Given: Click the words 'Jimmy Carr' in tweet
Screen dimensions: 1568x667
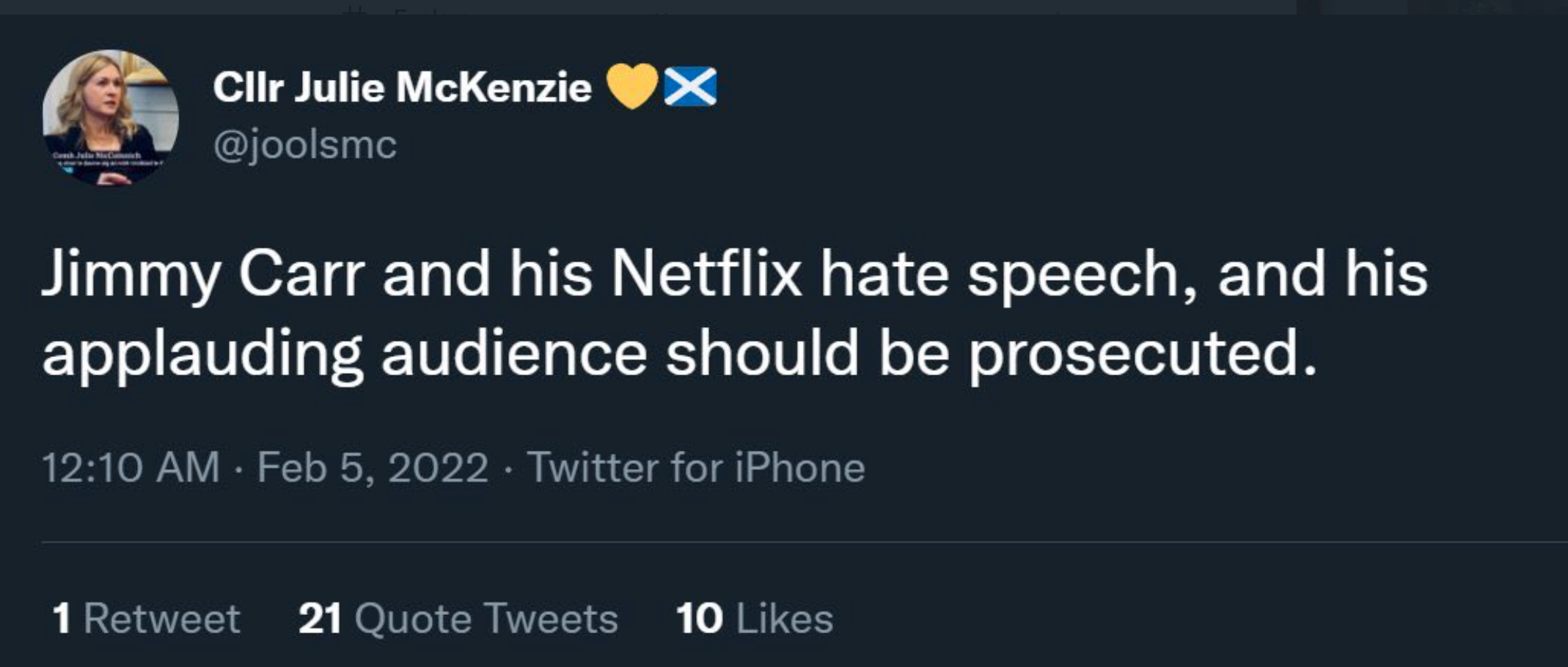Looking at the screenshot, I should click(202, 274).
